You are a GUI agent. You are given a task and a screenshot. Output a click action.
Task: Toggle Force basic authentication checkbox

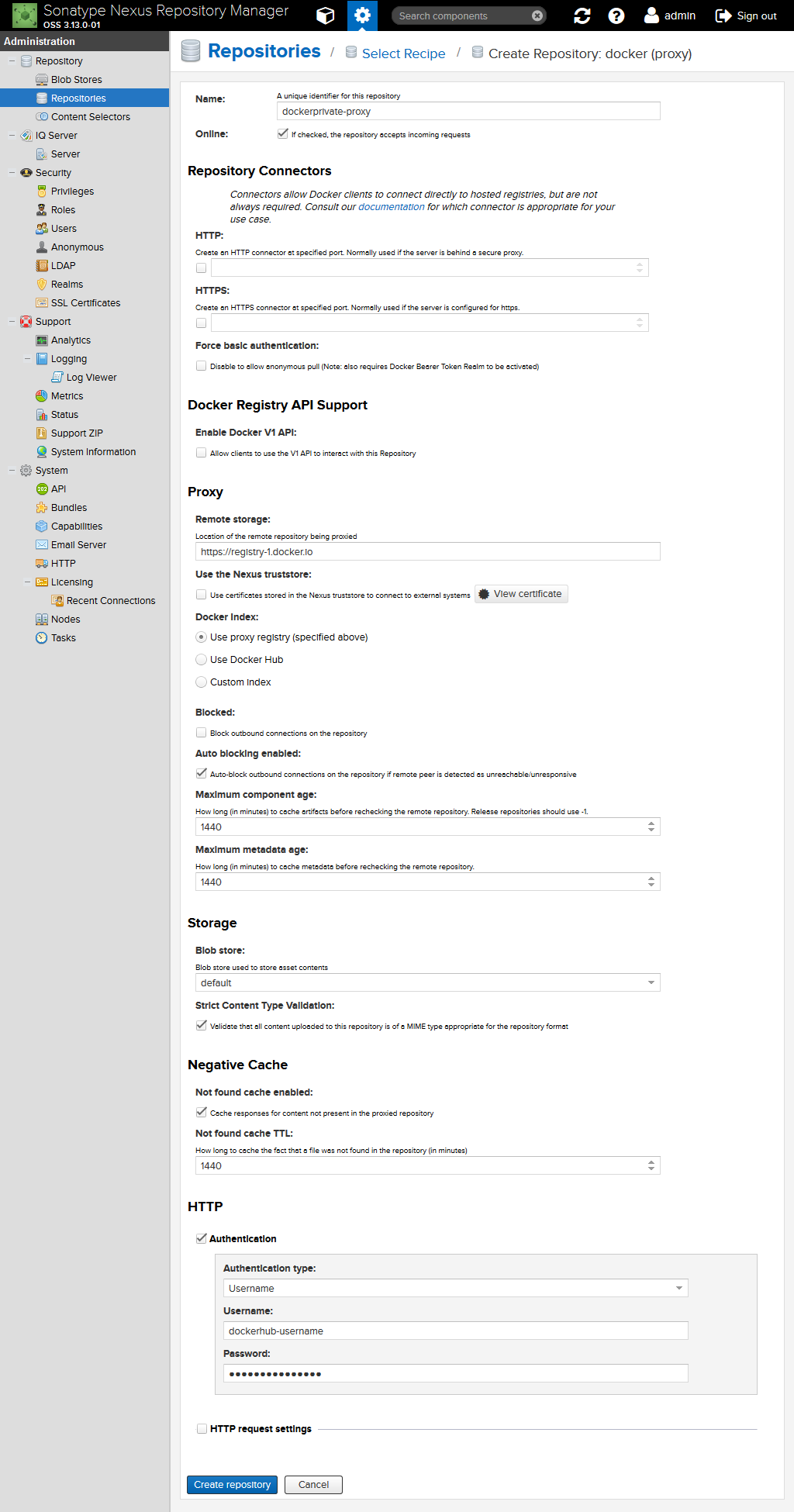tap(201, 366)
